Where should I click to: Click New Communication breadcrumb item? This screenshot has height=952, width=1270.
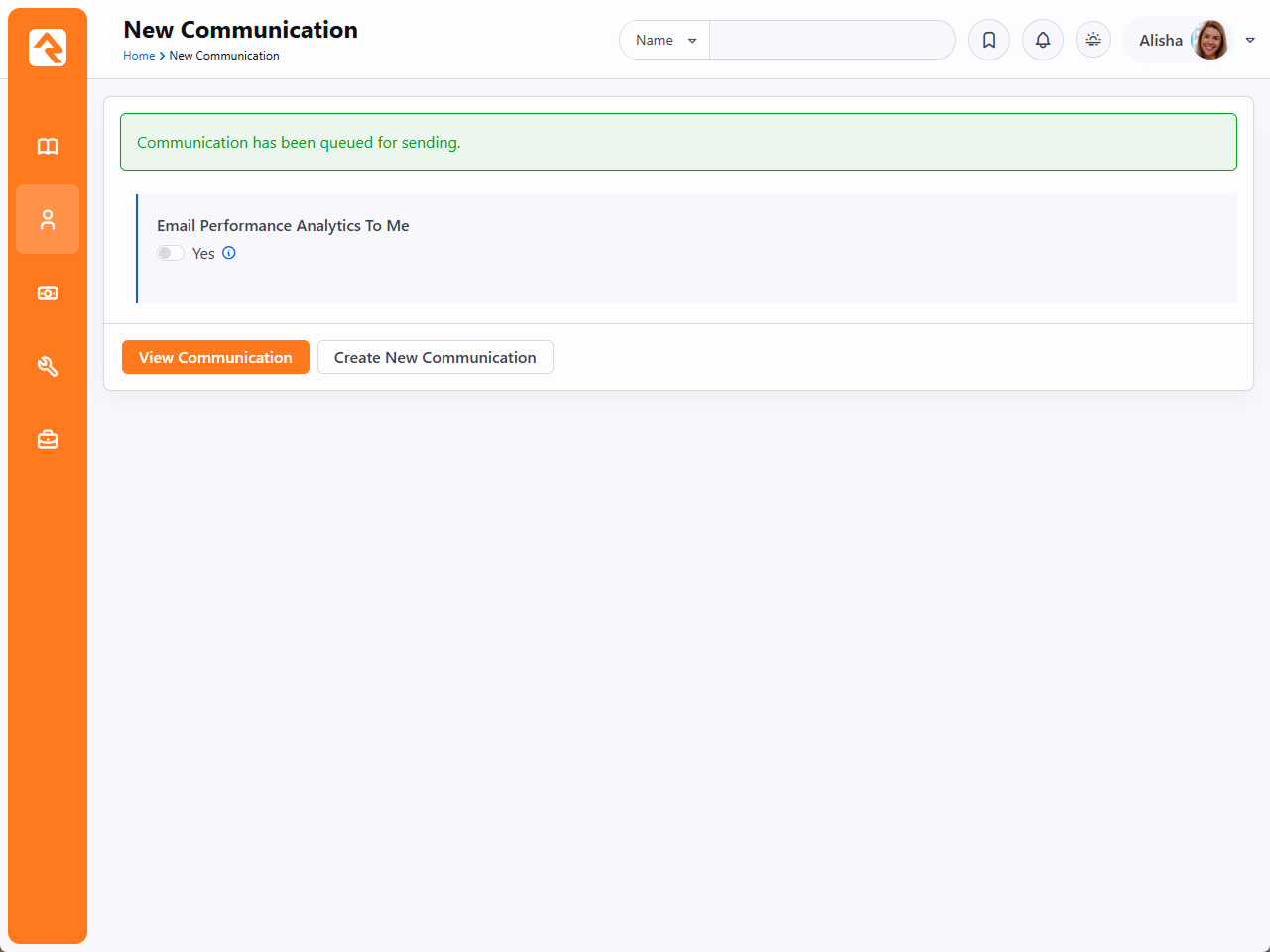[x=224, y=56]
